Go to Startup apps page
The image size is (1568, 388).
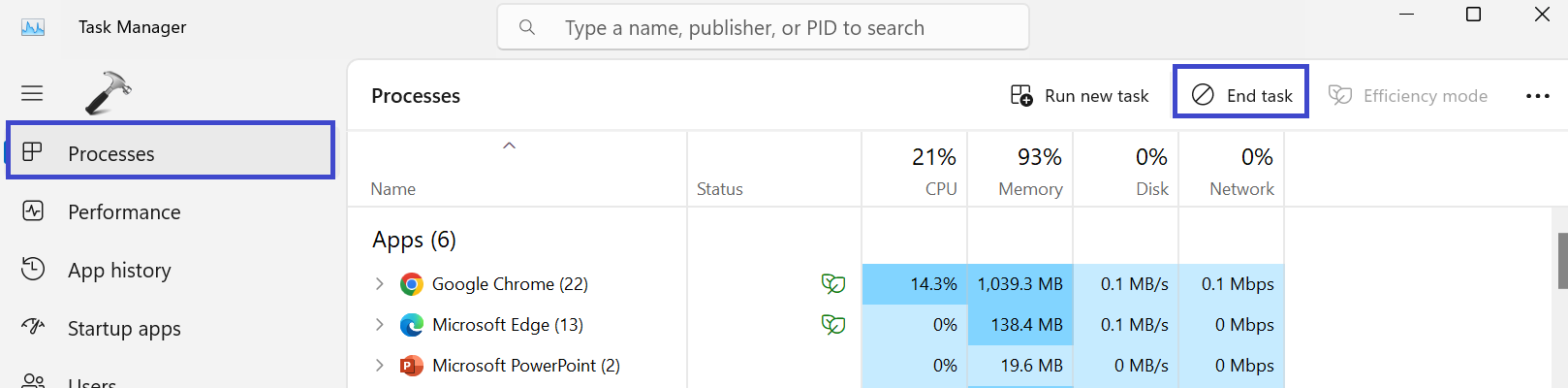[x=124, y=329]
